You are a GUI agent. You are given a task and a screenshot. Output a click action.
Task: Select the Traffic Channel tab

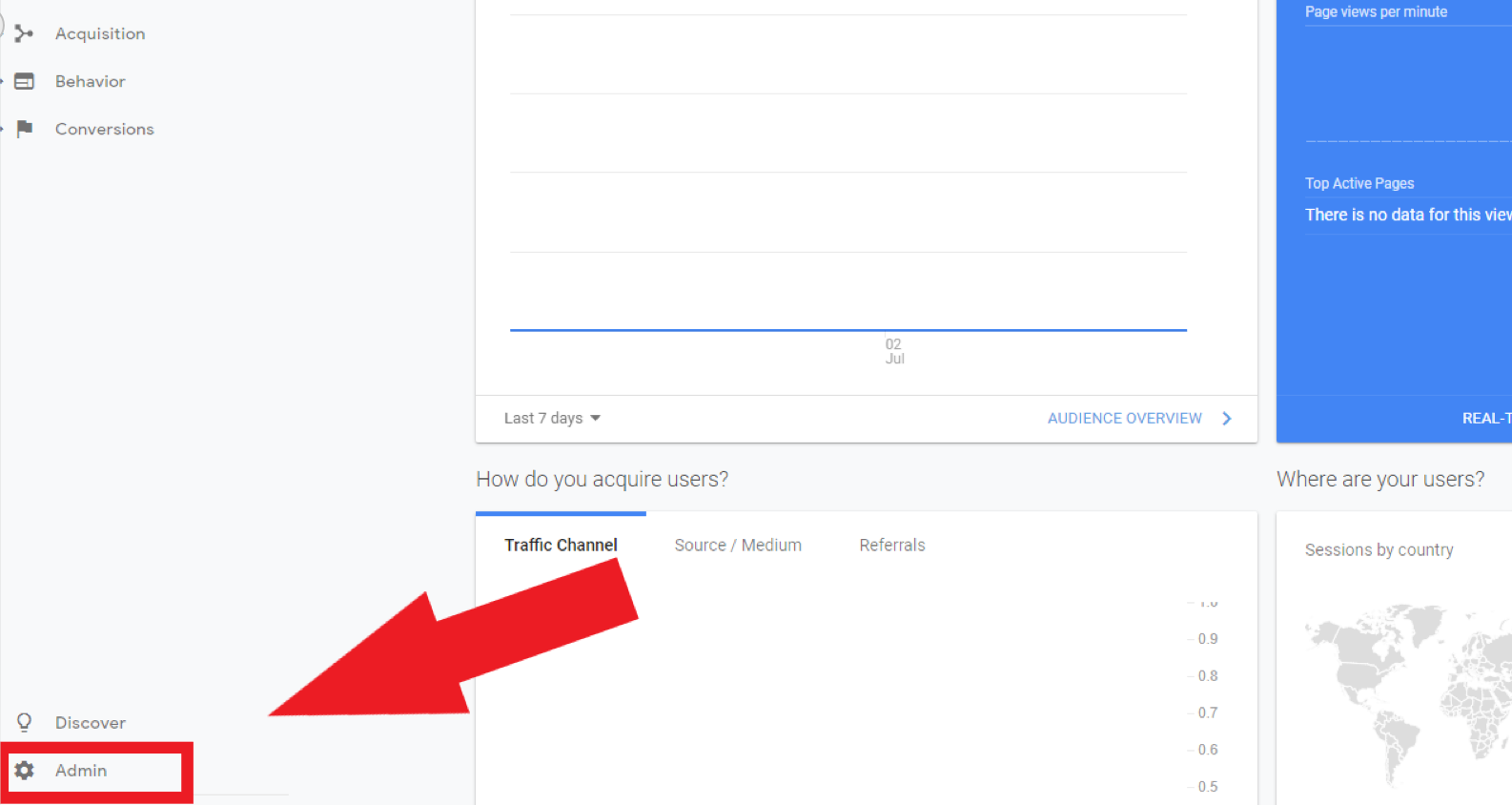[x=561, y=545]
